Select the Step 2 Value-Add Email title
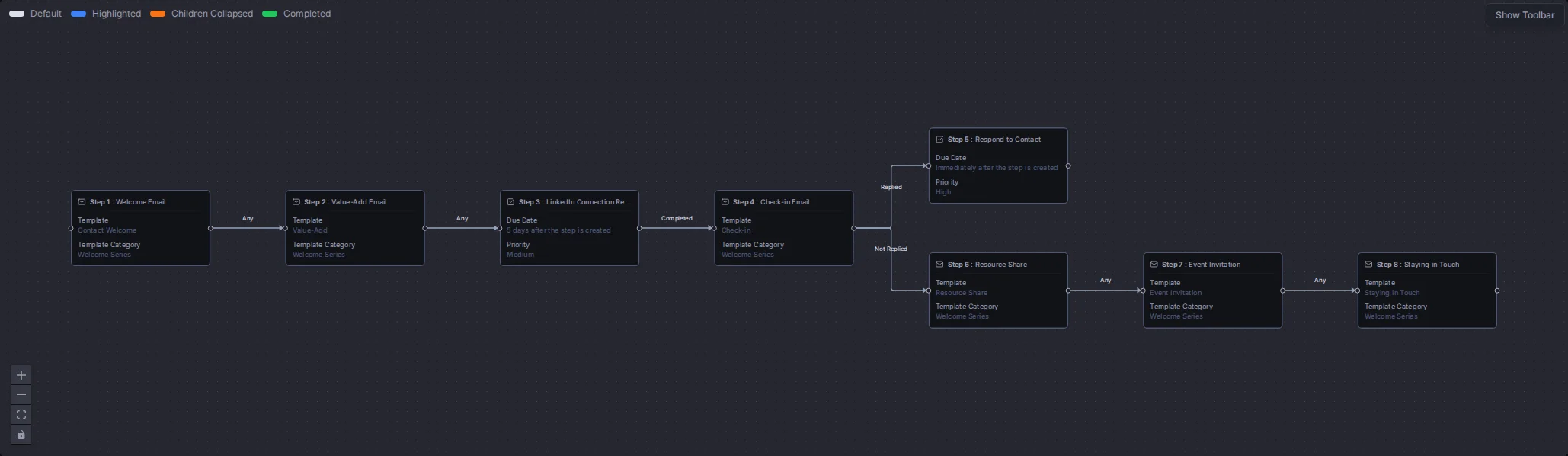1568x456 pixels. pyautogui.click(x=345, y=202)
